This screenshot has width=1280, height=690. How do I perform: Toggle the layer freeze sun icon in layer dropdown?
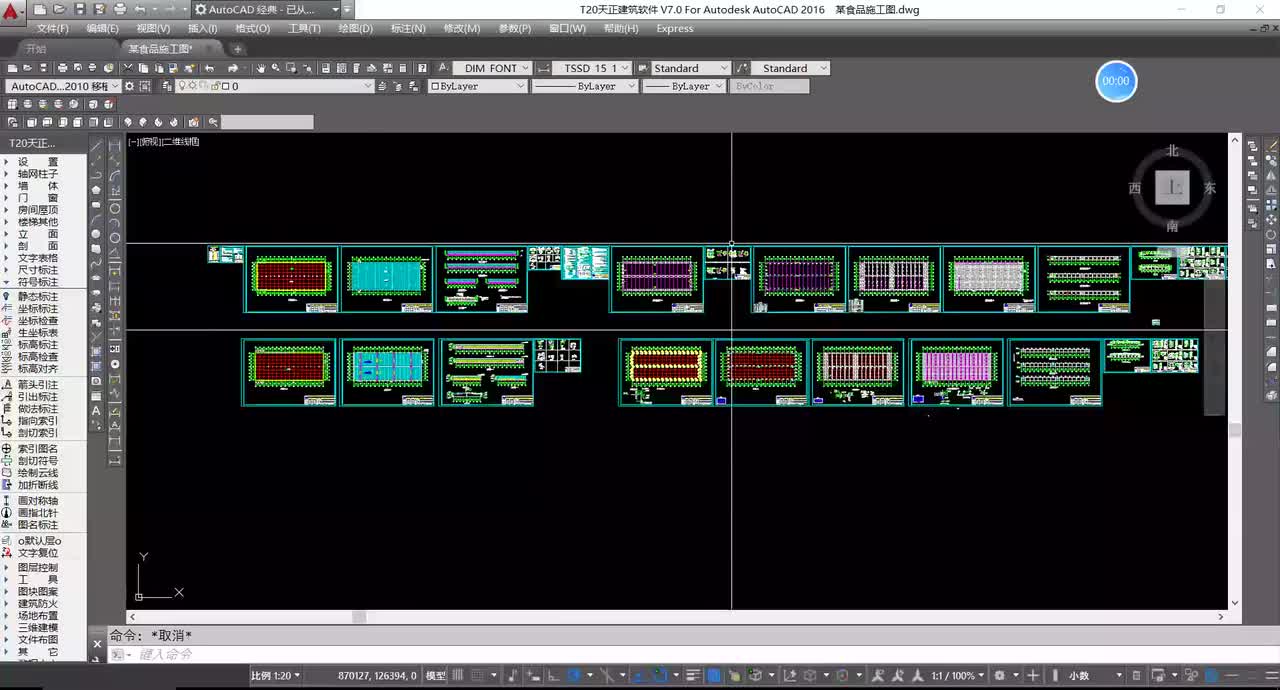click(x=193, y=86)
